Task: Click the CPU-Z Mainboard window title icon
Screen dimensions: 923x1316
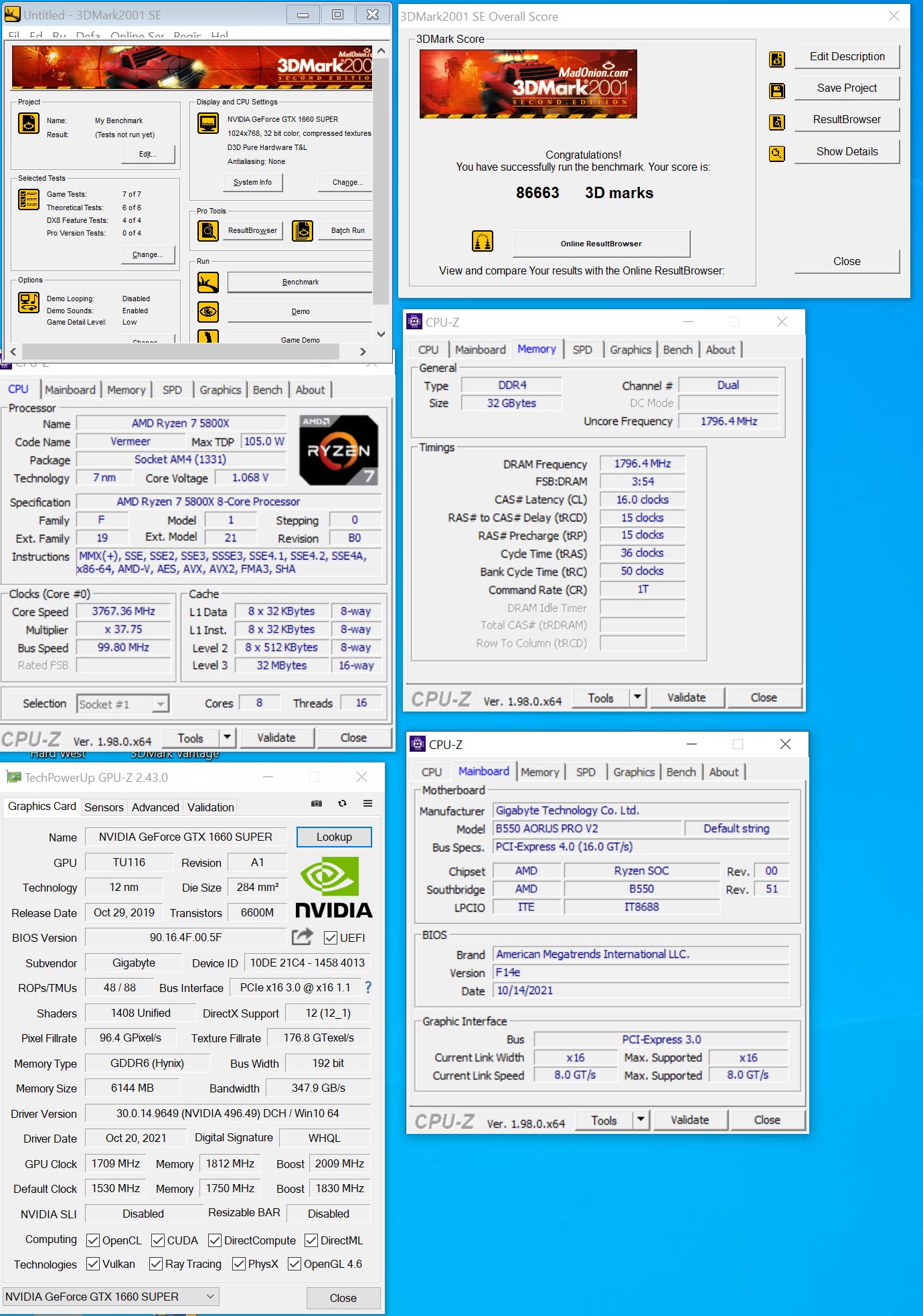Action: [418, 744]
